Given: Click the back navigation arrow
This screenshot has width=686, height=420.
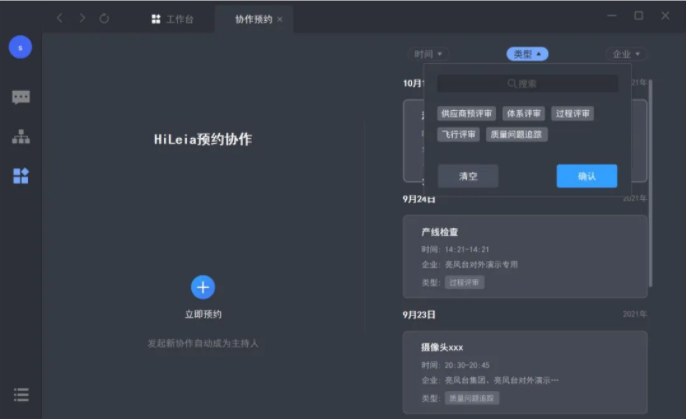Looking at the screenshot, I should (60, 18).
